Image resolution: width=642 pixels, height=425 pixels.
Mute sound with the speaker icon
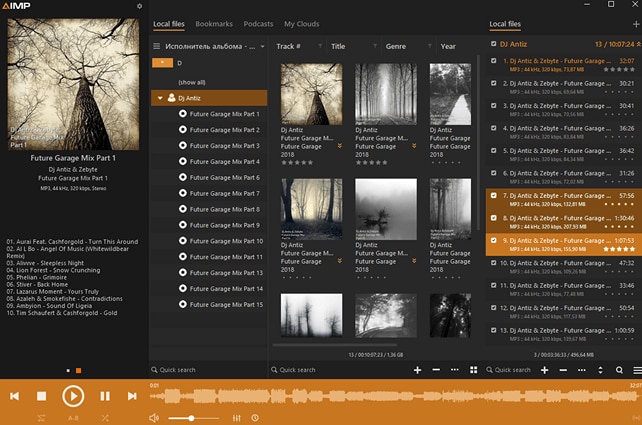[x=155, y=418]
